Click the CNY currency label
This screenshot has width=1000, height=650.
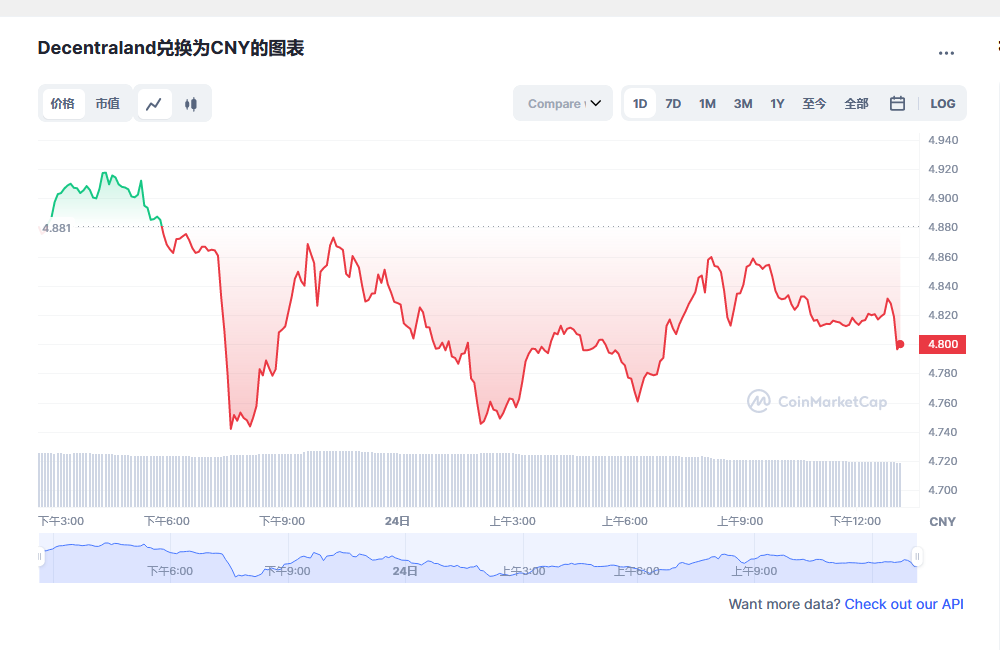point(942,522)
